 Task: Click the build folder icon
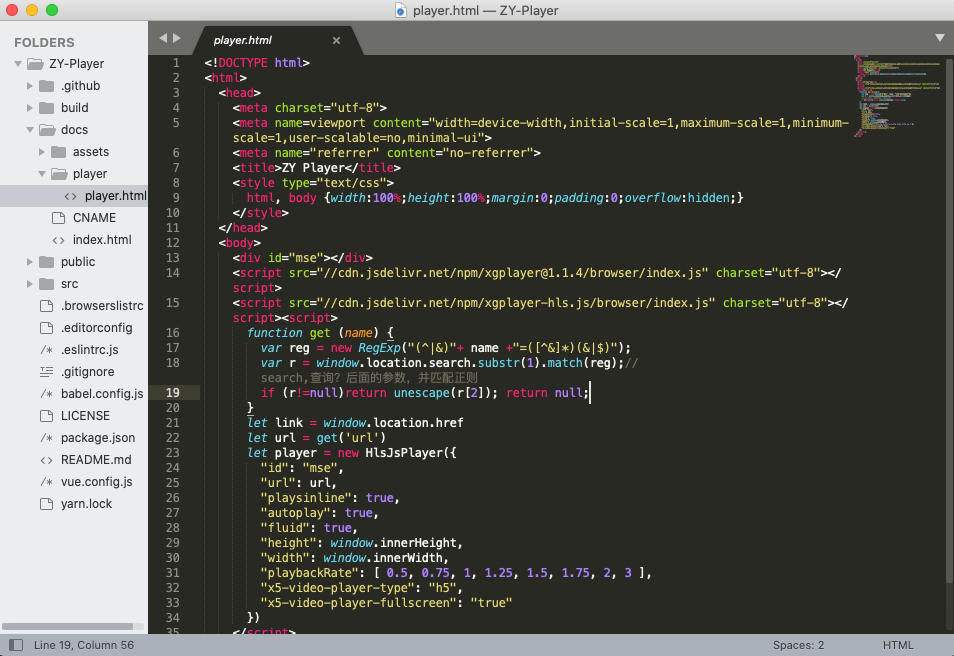point(47,108)
